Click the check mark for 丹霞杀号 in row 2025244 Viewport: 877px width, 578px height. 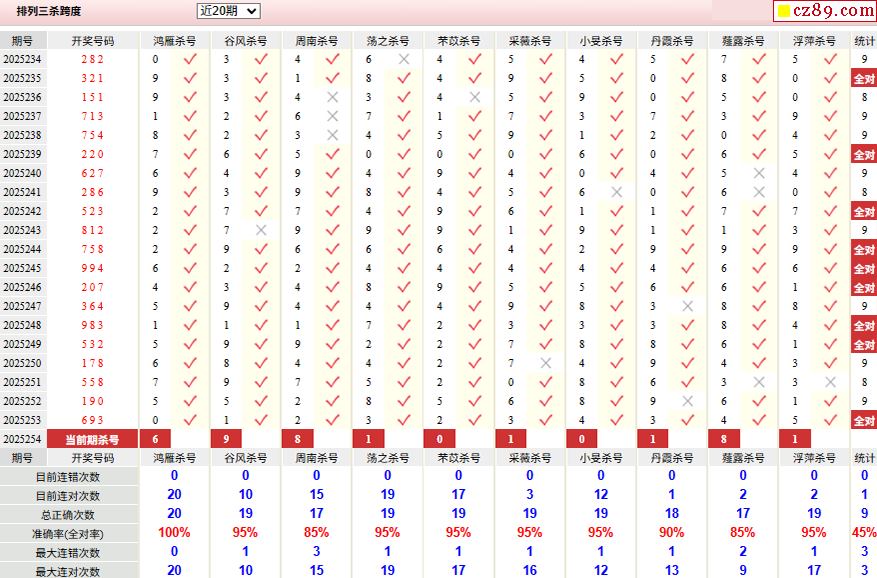coord(687,249)
